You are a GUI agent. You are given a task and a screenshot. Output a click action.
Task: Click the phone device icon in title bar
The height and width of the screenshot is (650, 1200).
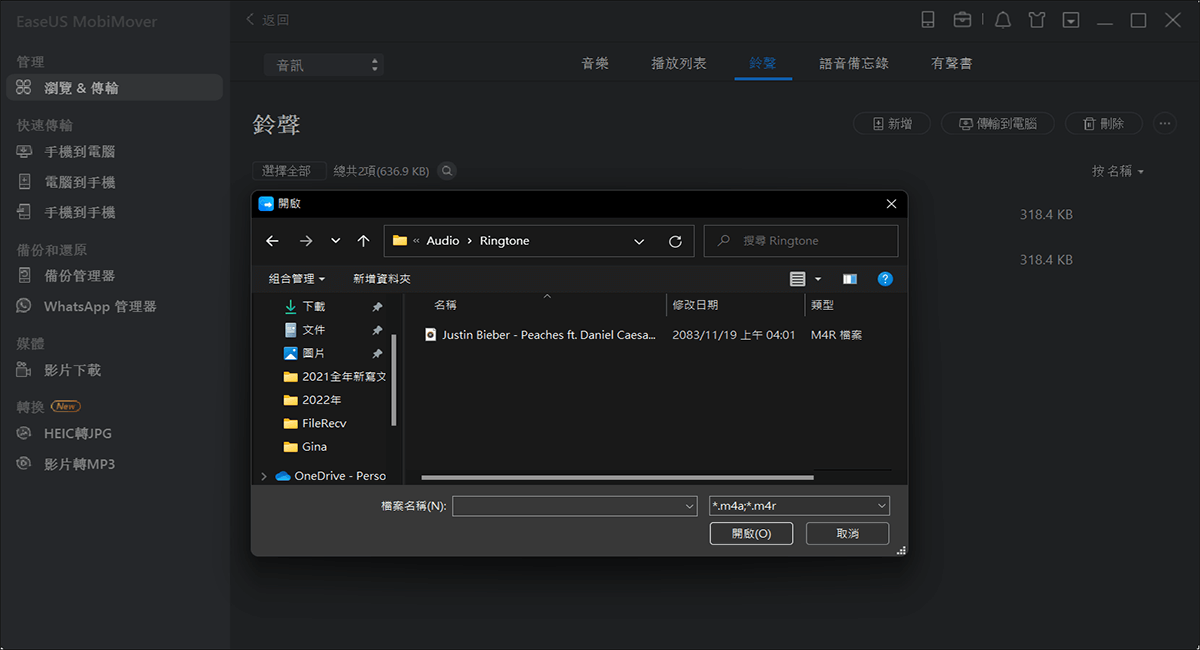[930, 19]
